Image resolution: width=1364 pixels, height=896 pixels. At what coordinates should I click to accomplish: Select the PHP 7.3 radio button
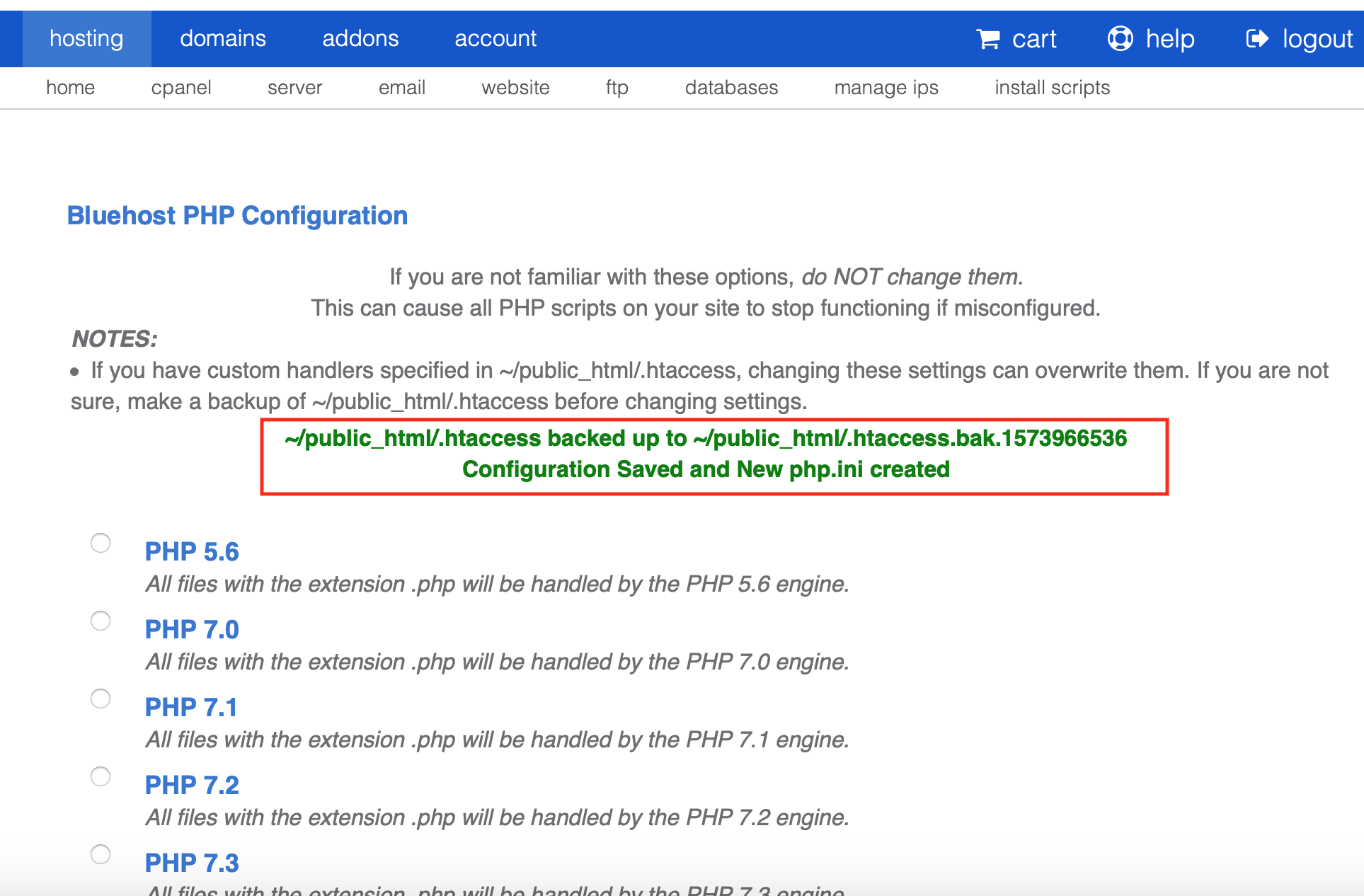pyautogui.click(x=101, y=854)
